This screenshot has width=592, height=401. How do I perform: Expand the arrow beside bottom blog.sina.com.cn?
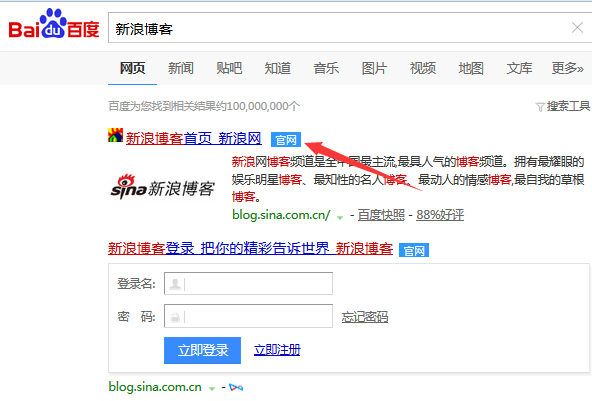coord(212,388)
